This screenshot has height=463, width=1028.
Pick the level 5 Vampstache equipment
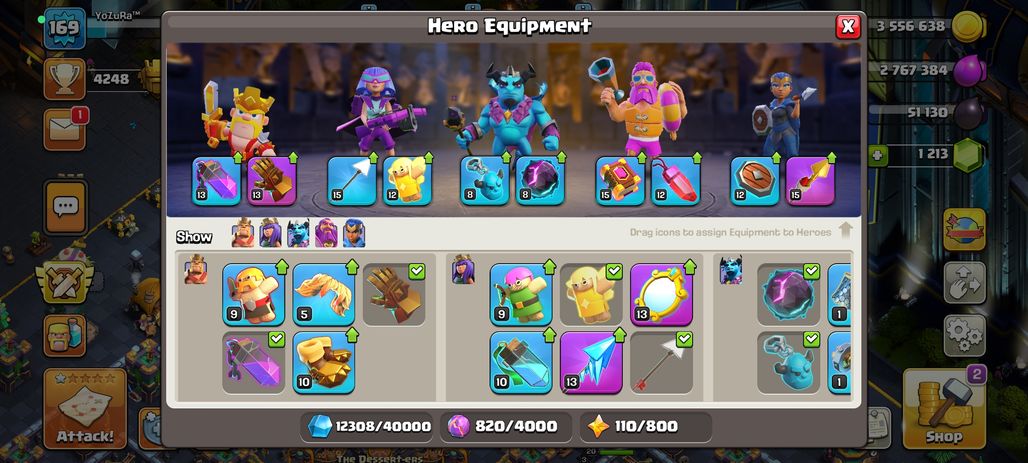point(324,294)
